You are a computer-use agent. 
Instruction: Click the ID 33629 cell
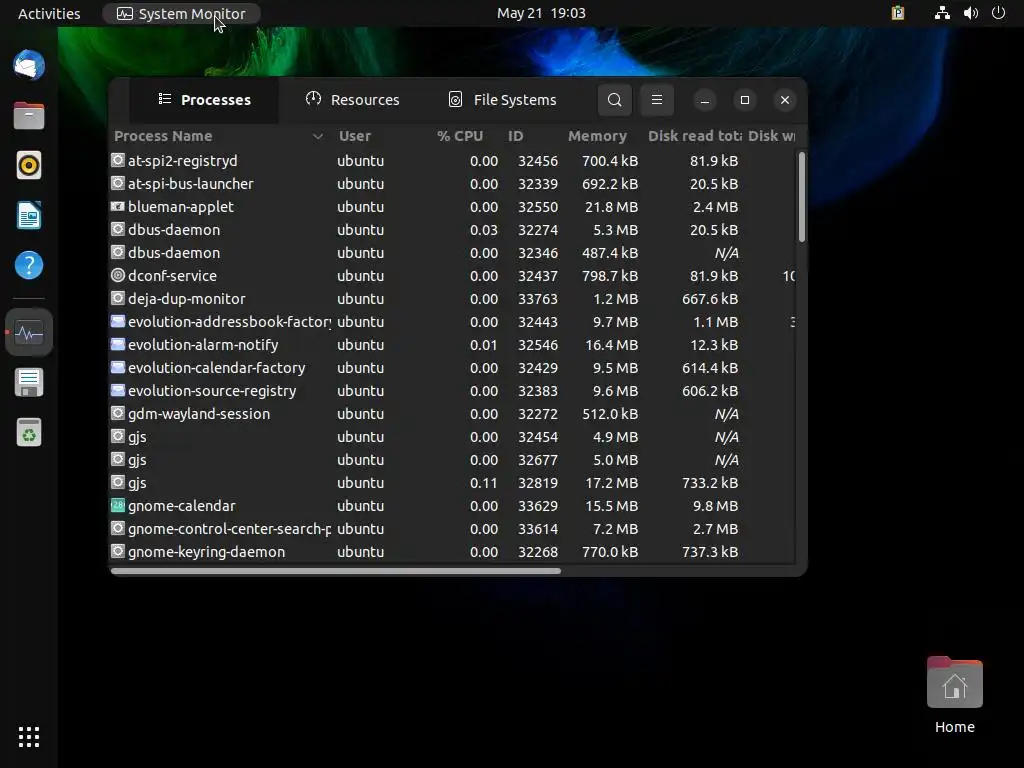(538, 505)
